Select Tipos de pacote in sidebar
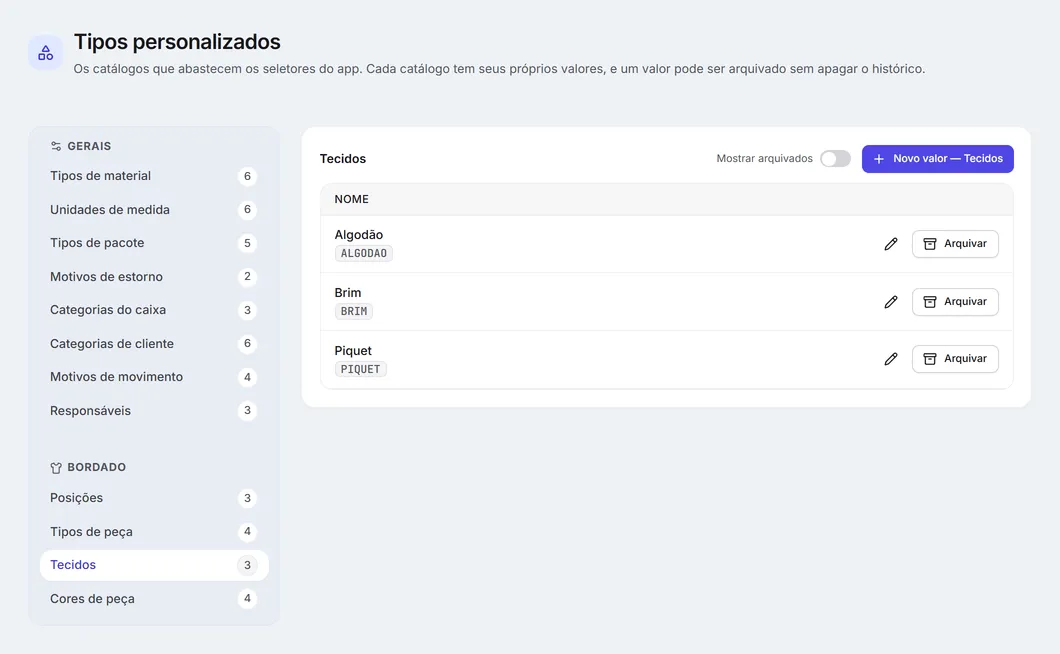This screenshot has height=654, width=1060. 154,243
